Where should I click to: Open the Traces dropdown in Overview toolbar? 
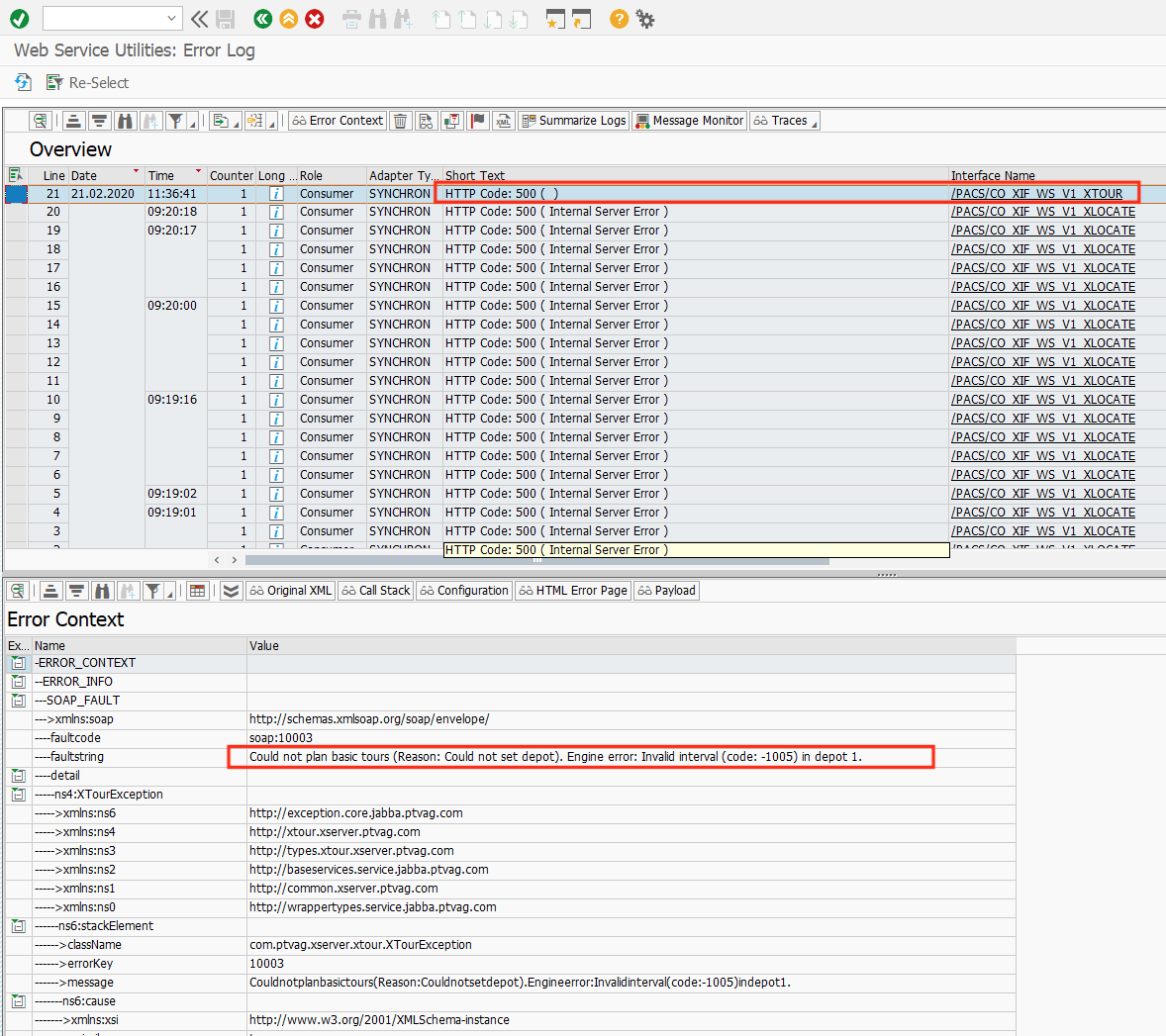coord(785,121)
